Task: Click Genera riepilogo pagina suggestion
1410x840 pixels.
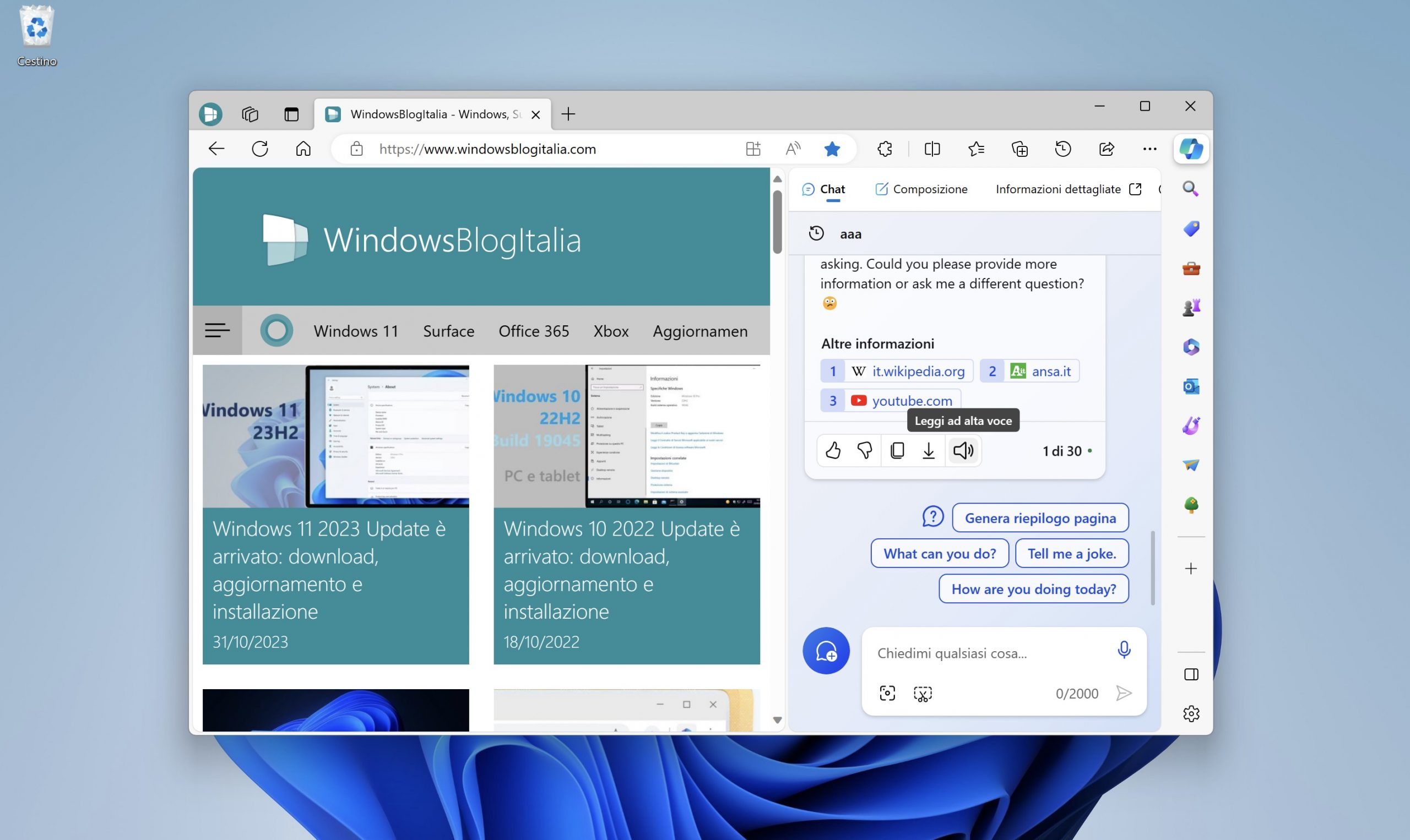Action: coord(1040,518)
